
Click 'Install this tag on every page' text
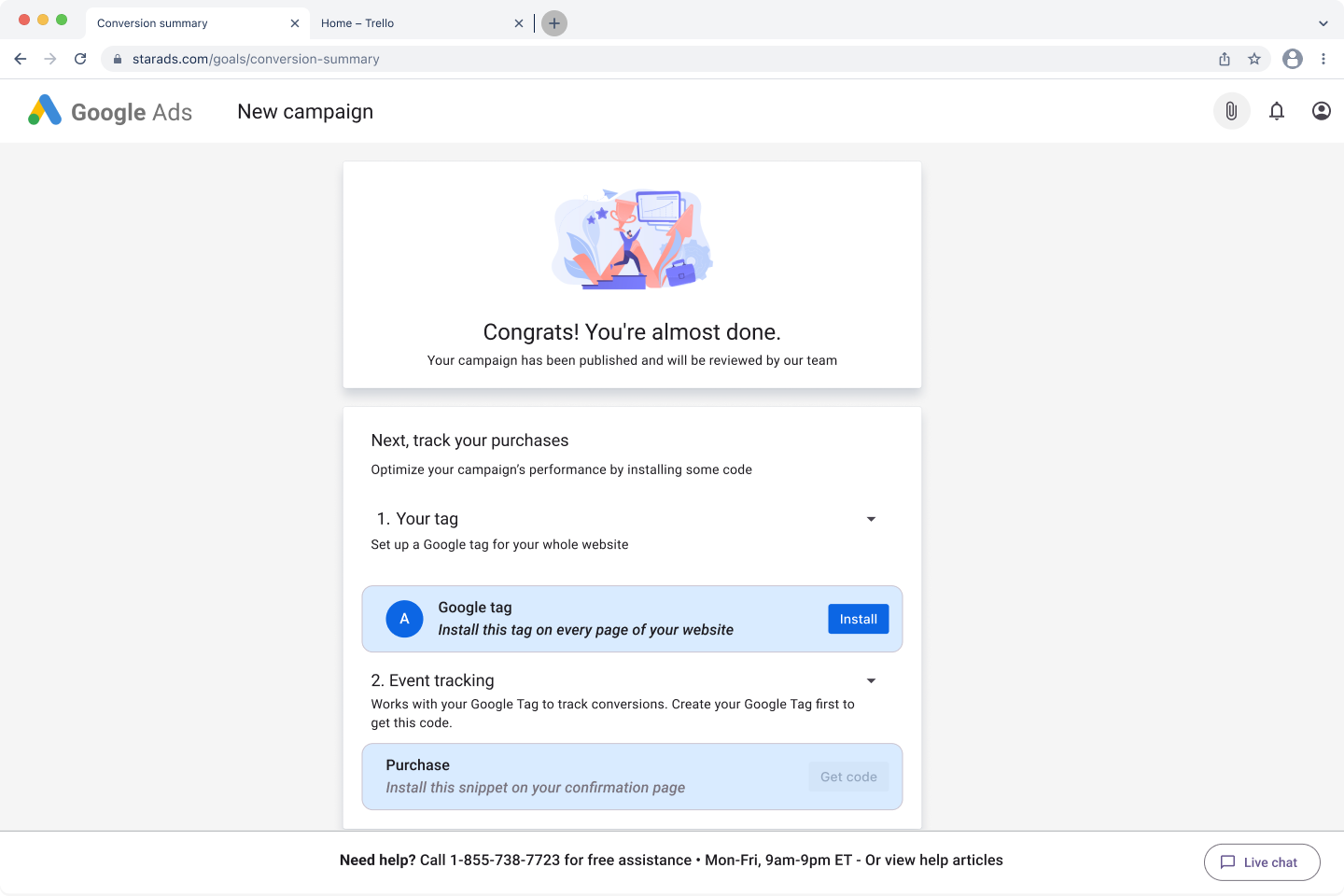point(585,630)
